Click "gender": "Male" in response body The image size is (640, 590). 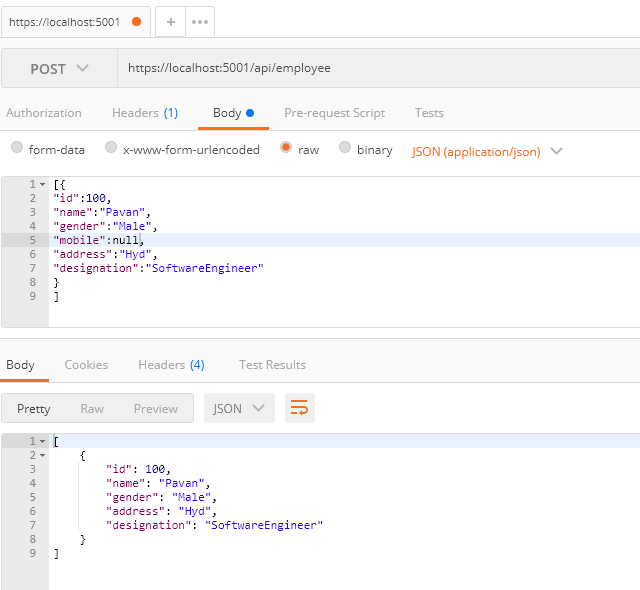(161, 497)
